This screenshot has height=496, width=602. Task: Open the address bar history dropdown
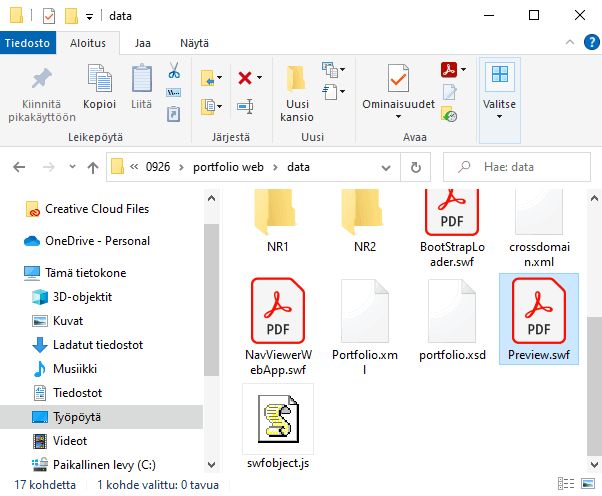386,167
